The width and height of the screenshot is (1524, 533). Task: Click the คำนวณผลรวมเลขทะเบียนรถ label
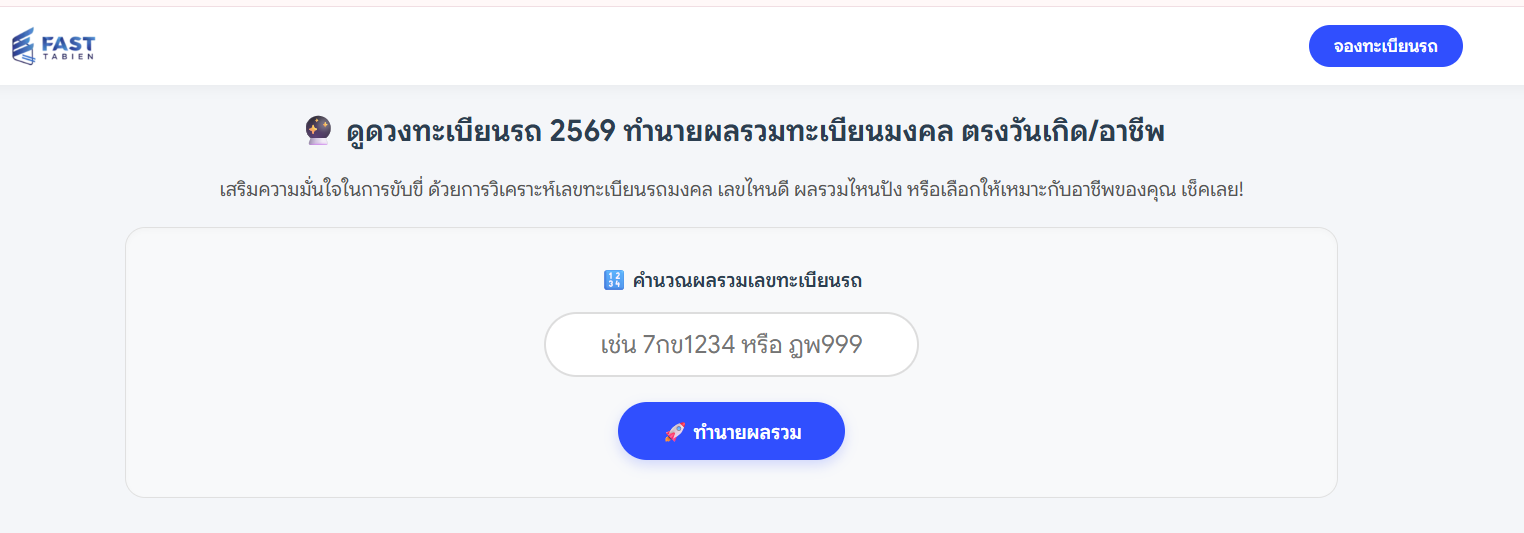747,281
